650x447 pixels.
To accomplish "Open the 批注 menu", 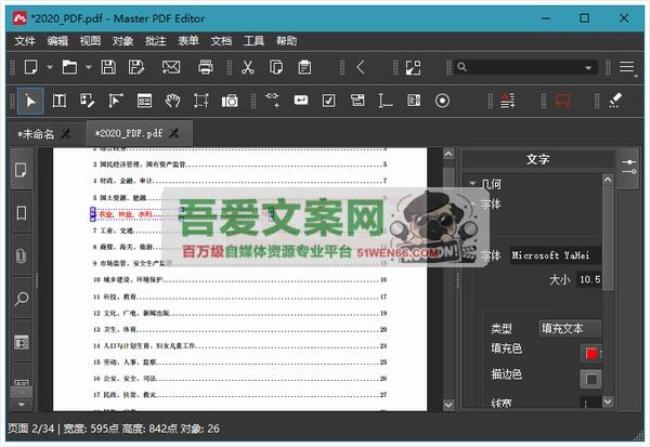I will point(156,41).
